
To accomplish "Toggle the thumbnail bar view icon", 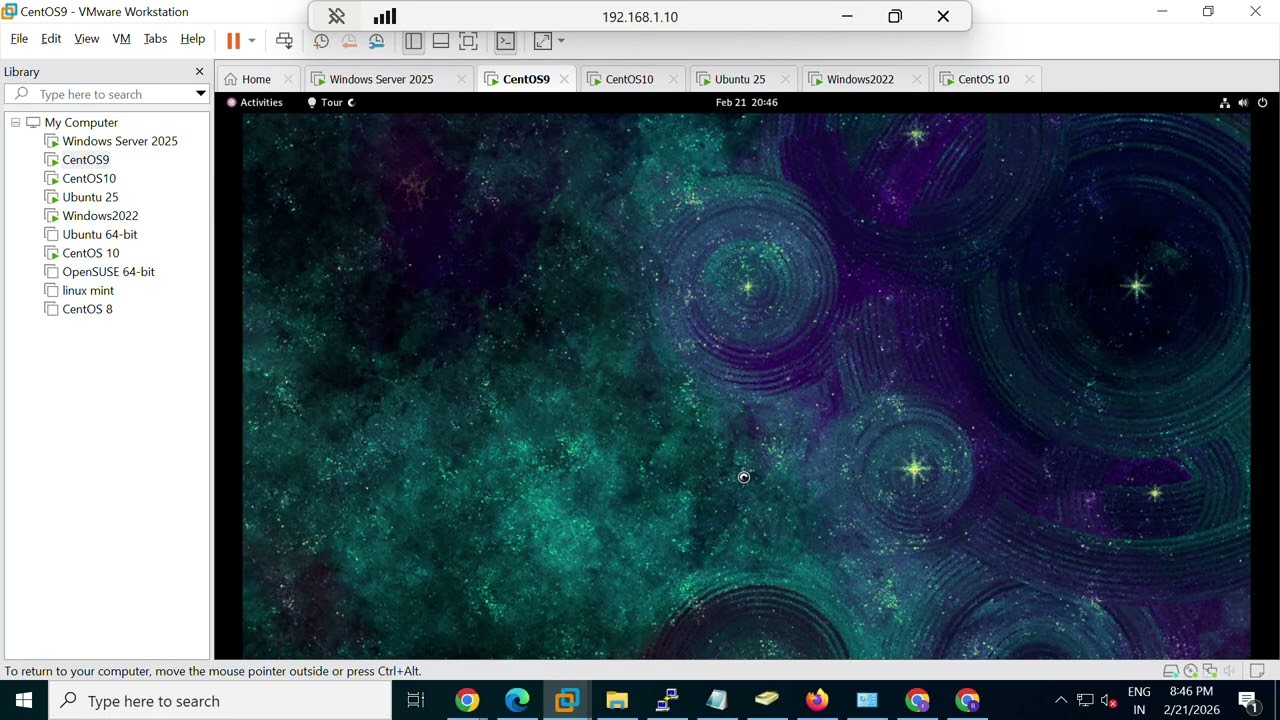I will (441, 41).
